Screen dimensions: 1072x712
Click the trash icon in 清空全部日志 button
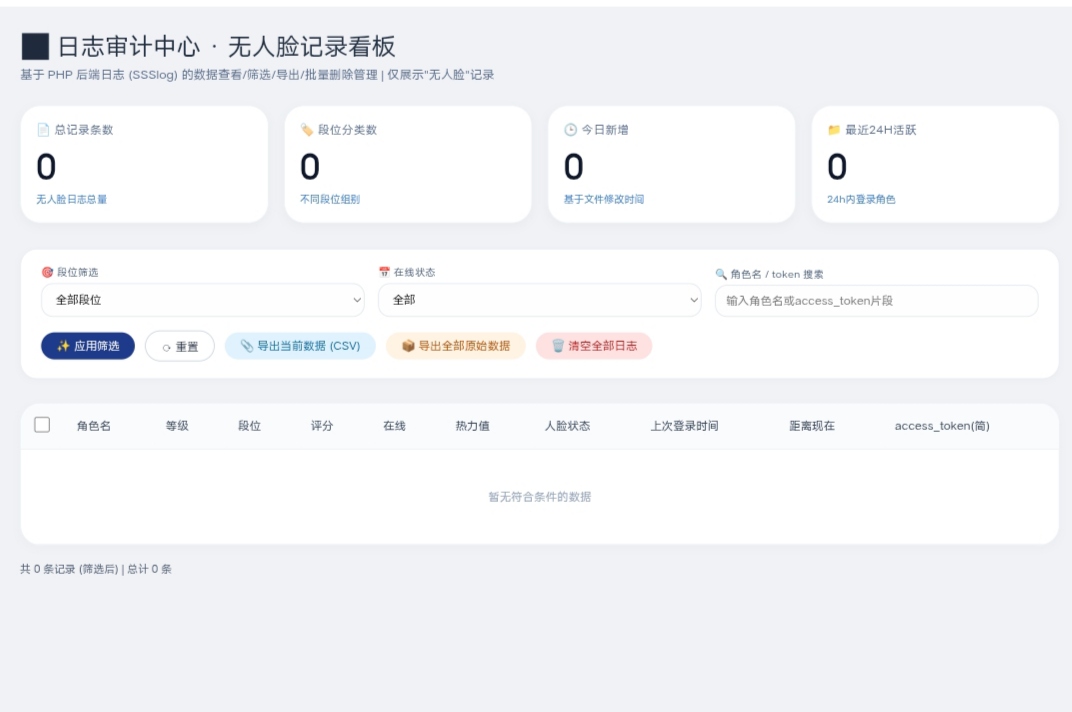point(558,346)
